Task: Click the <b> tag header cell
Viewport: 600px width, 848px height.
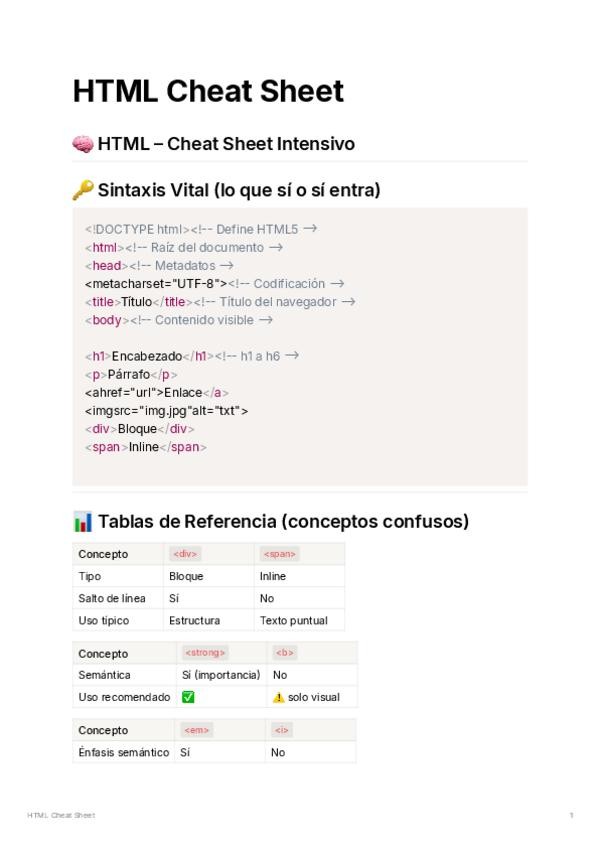Action: pos(284,653)
